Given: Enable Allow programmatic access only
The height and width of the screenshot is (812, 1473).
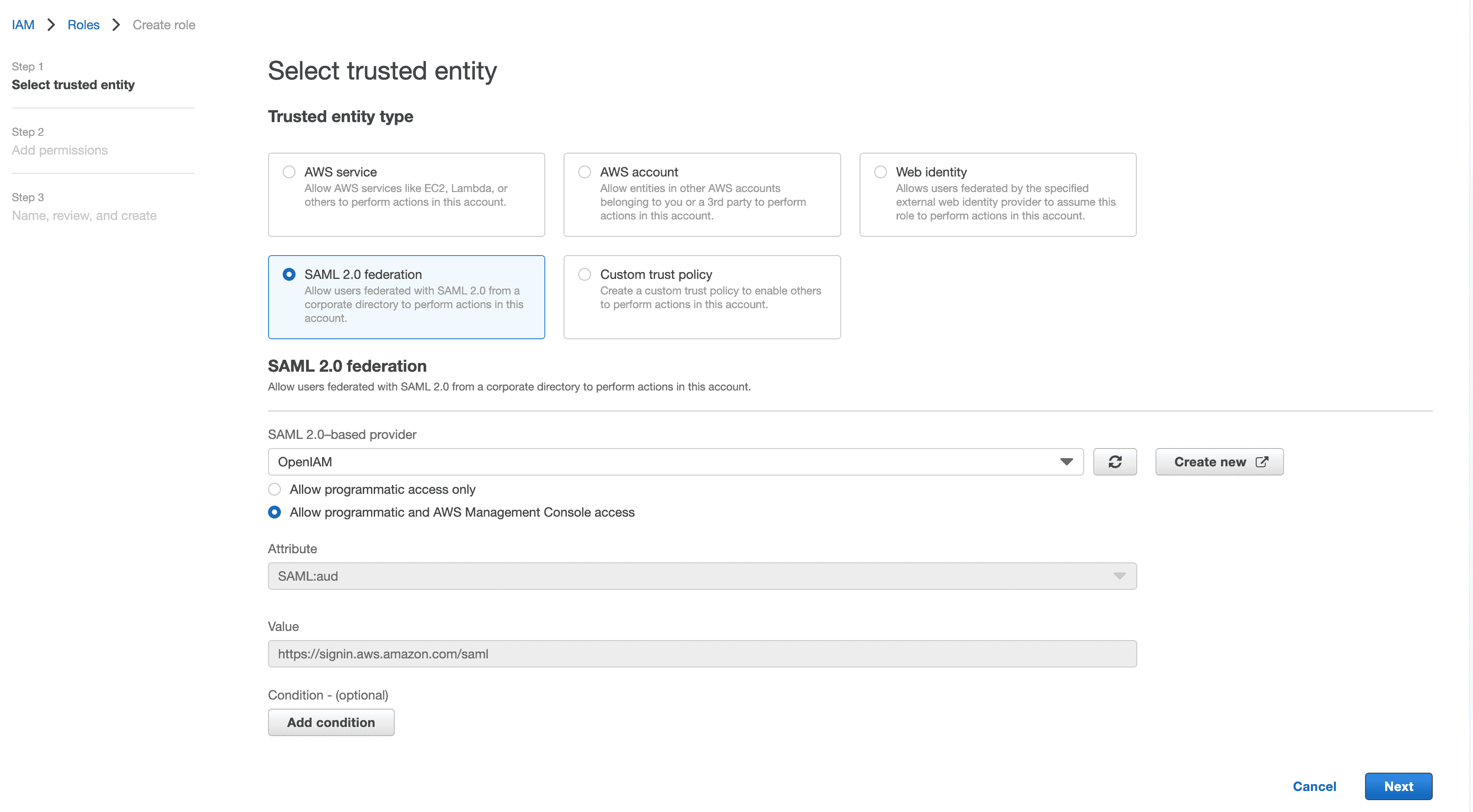Looking at the screenshot, I should pyautogui.click(x=274, y=489).
